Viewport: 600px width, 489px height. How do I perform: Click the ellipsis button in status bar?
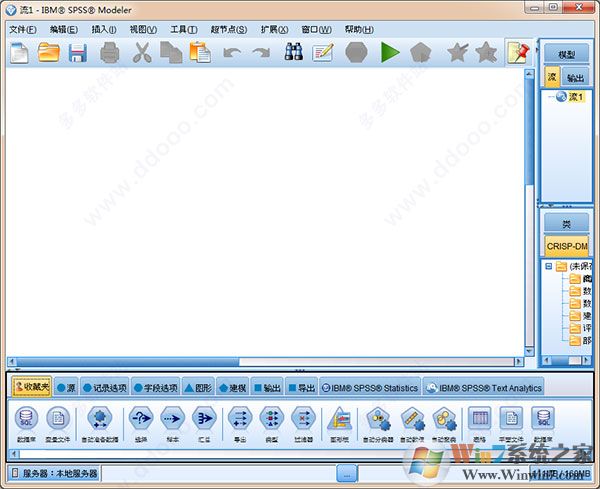coord(347,474)
